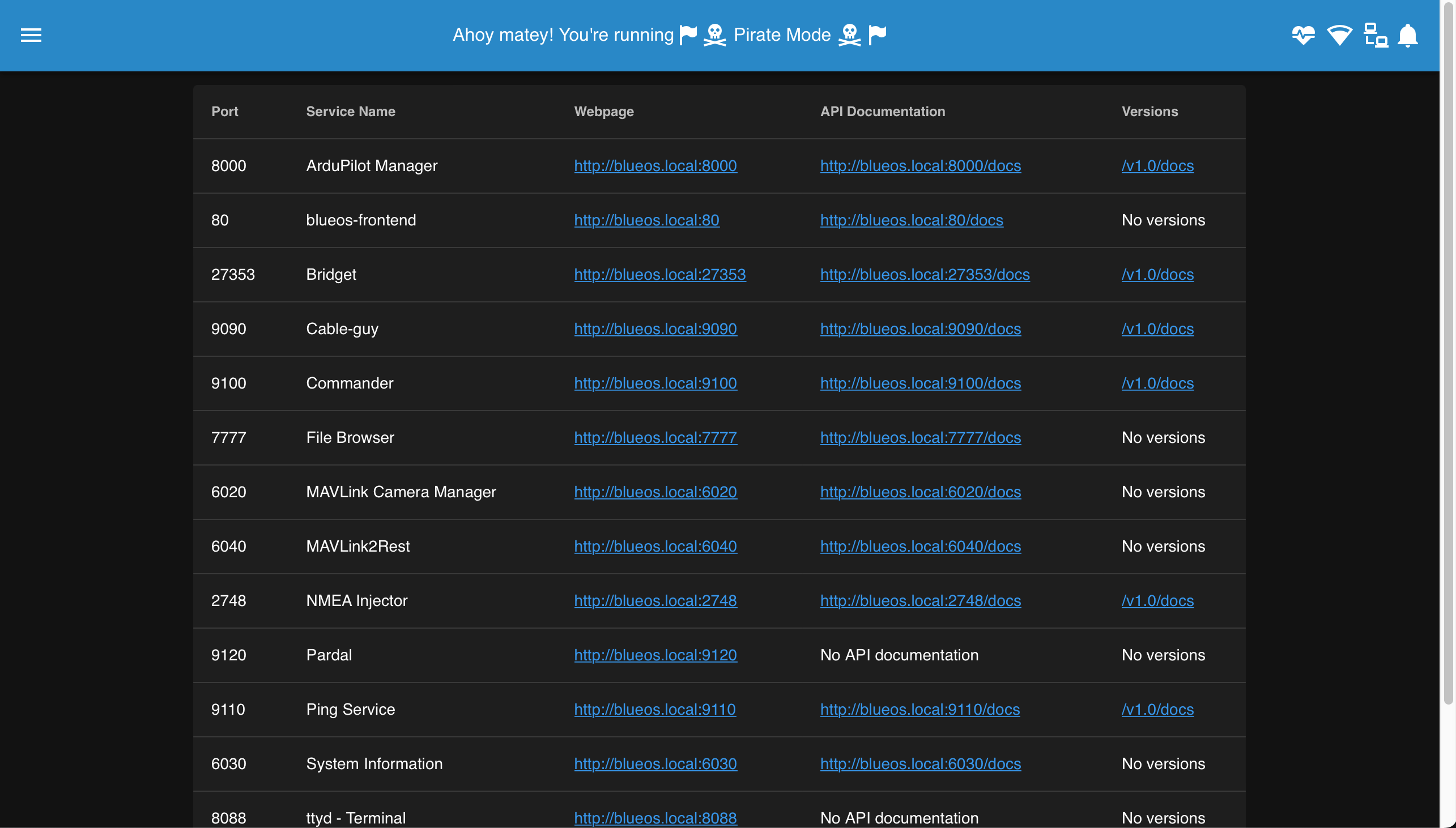Open MAVLink Camera Manager webpage link 6020
Image resolution: width=1456 pixels, height=828 pixels.
pyautogui.click(x=655, y=492)
